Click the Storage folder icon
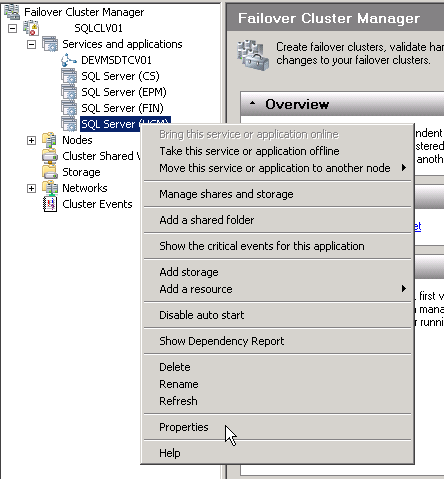The image size is (444, 479). pyautogui.click(x=50, y=172)
